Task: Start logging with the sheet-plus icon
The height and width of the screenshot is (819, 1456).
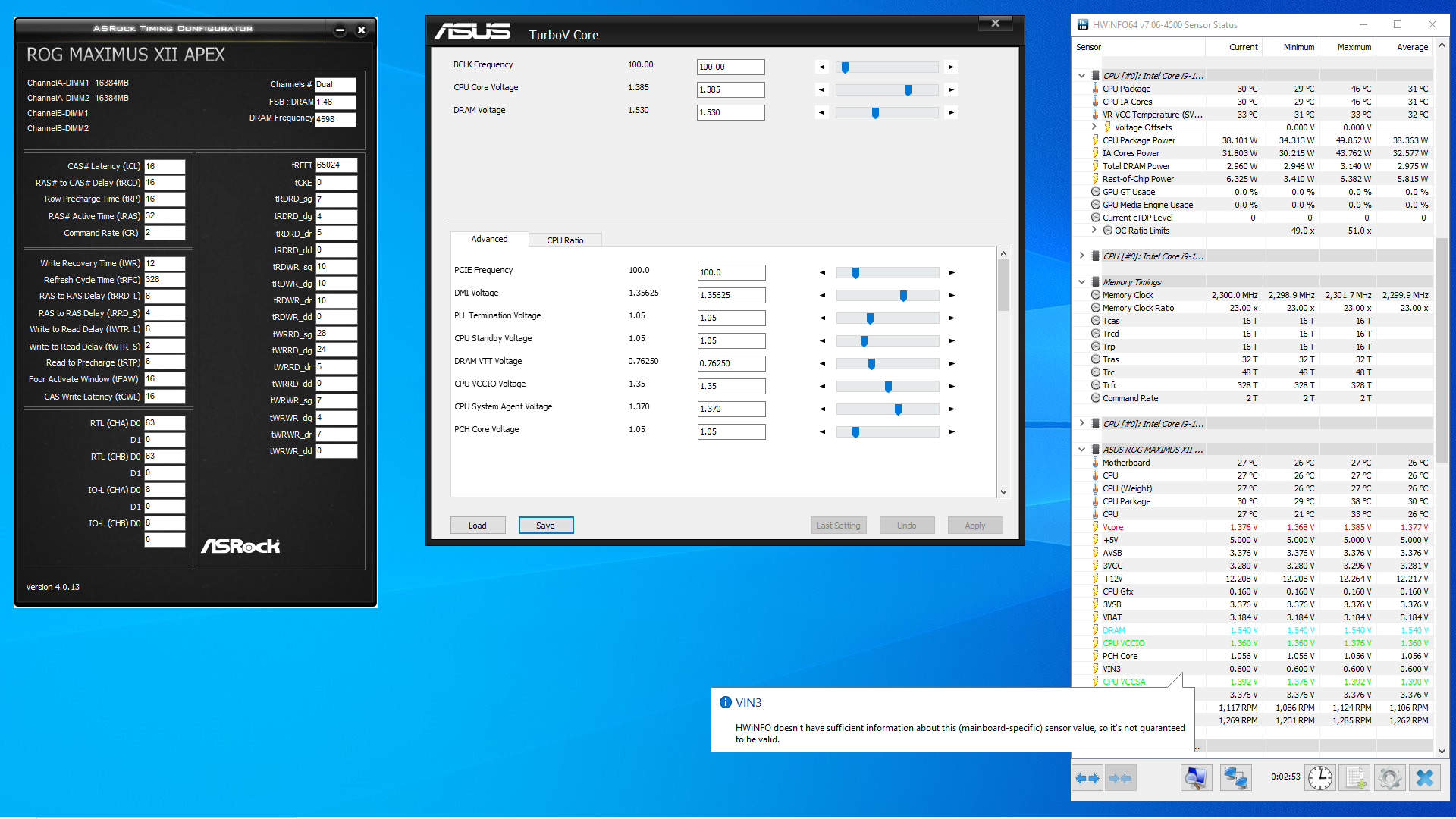Action: [1355, 778]
